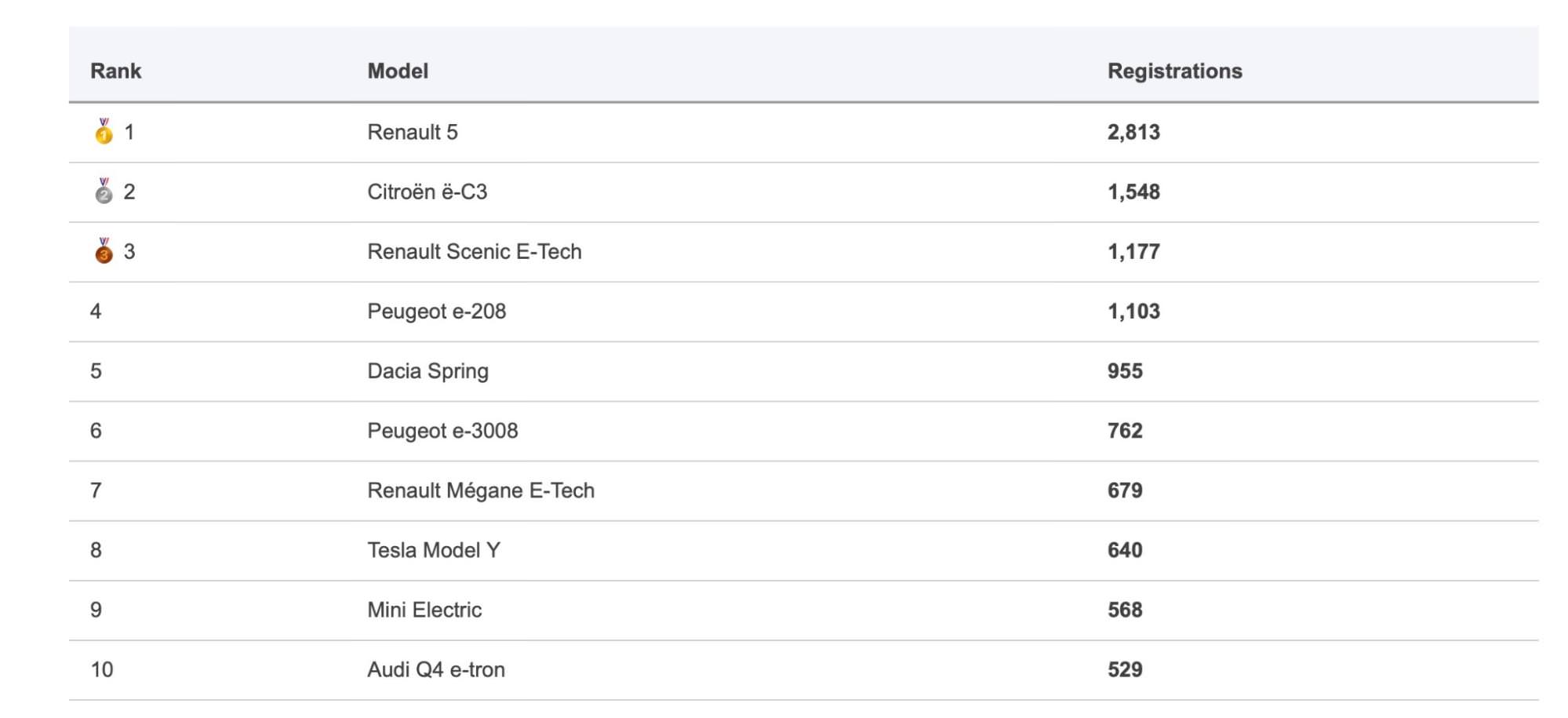Click the Tesla Model Y row

(434, 550)
